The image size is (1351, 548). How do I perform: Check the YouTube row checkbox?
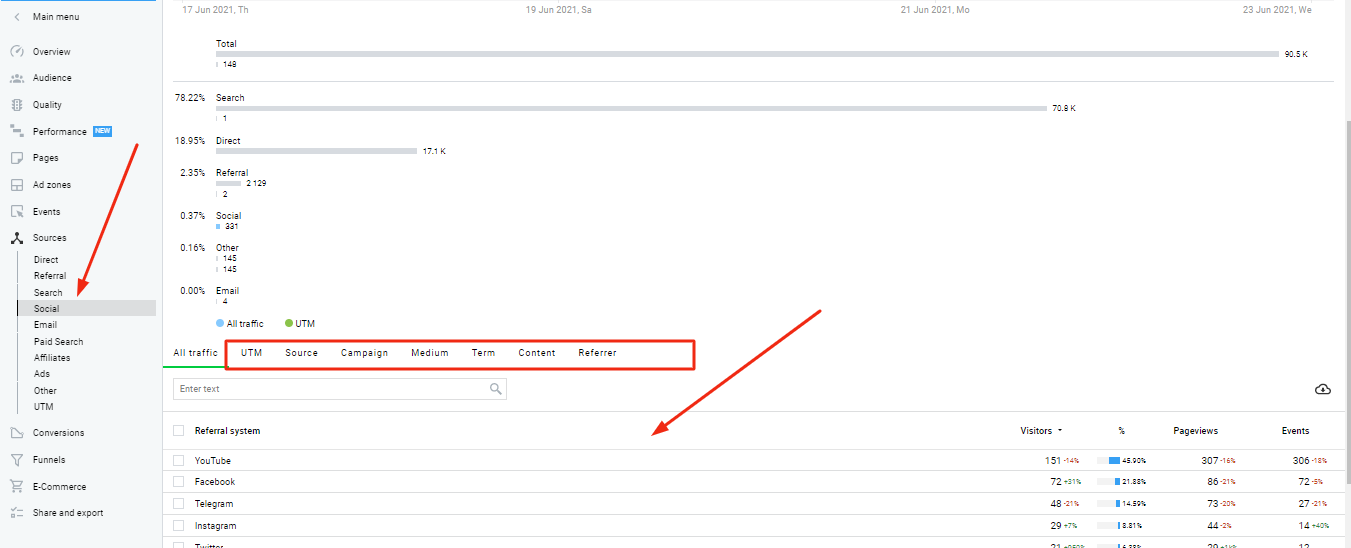tap(178, 461)
